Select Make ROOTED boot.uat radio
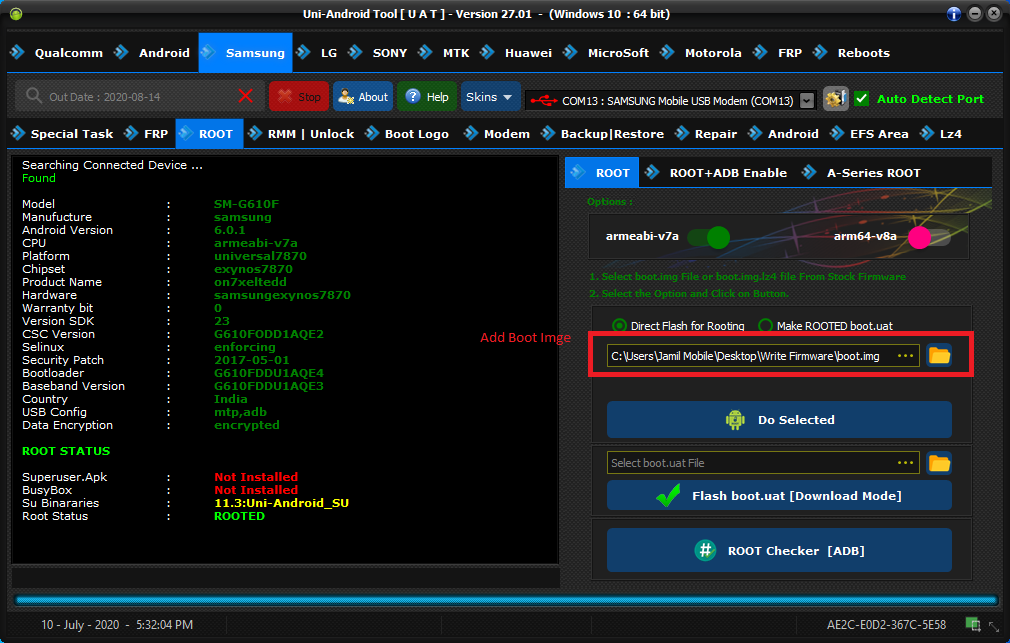 [x=765, y=325]
